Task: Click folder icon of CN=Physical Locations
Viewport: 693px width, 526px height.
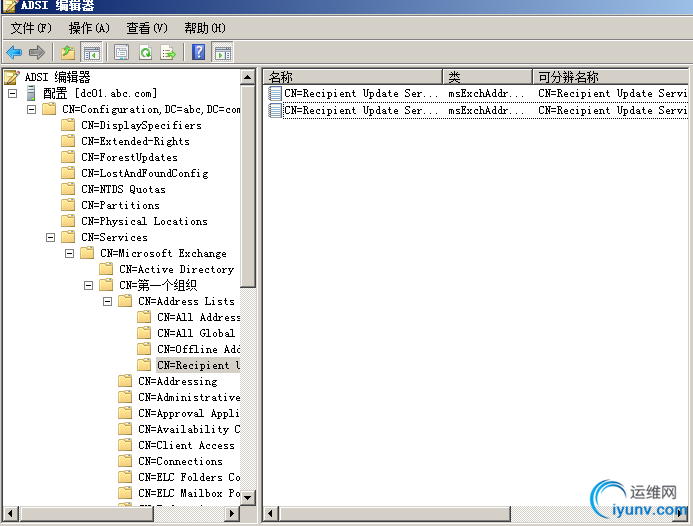Action: click(68, 221)
